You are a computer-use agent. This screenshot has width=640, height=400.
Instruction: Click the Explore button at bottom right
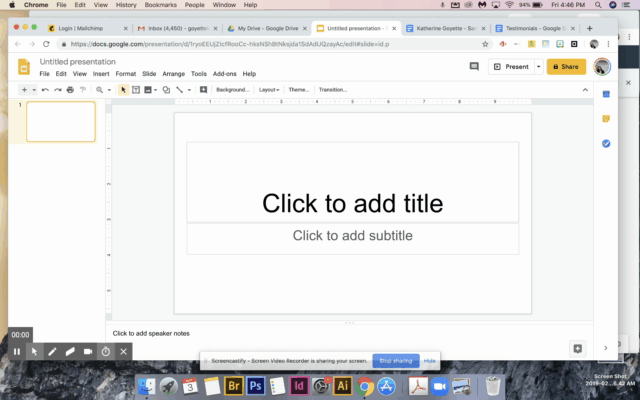[x=578, y=349]
